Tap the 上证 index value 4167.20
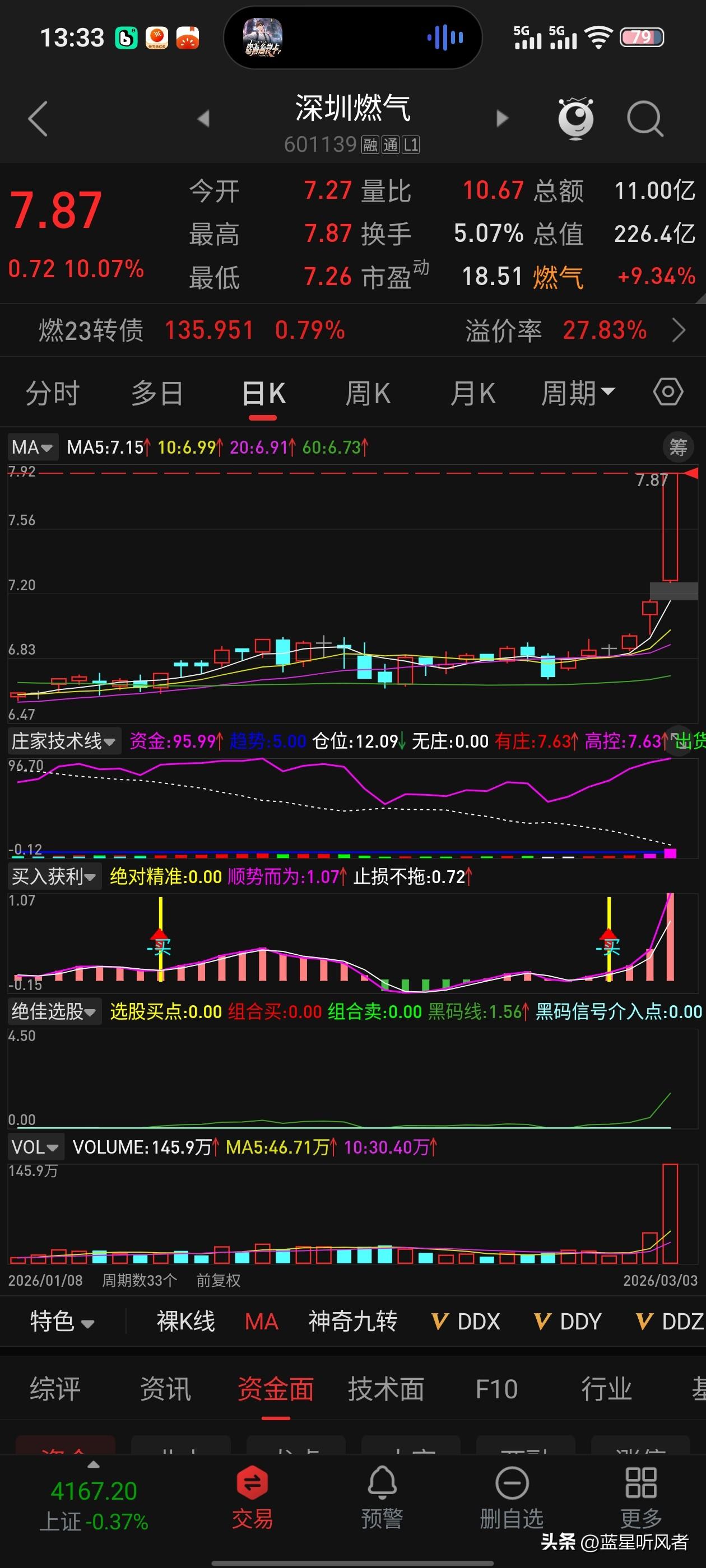 pos(94,1491)
